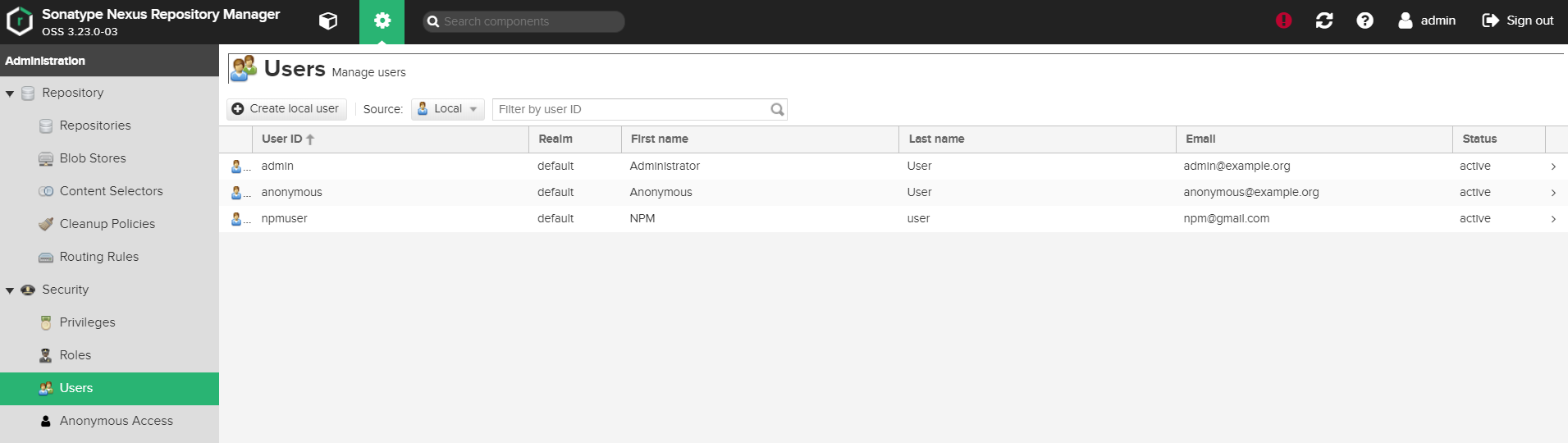Focus the Filter by user ID field
The image size is (1568, 443).
[632, 109]
